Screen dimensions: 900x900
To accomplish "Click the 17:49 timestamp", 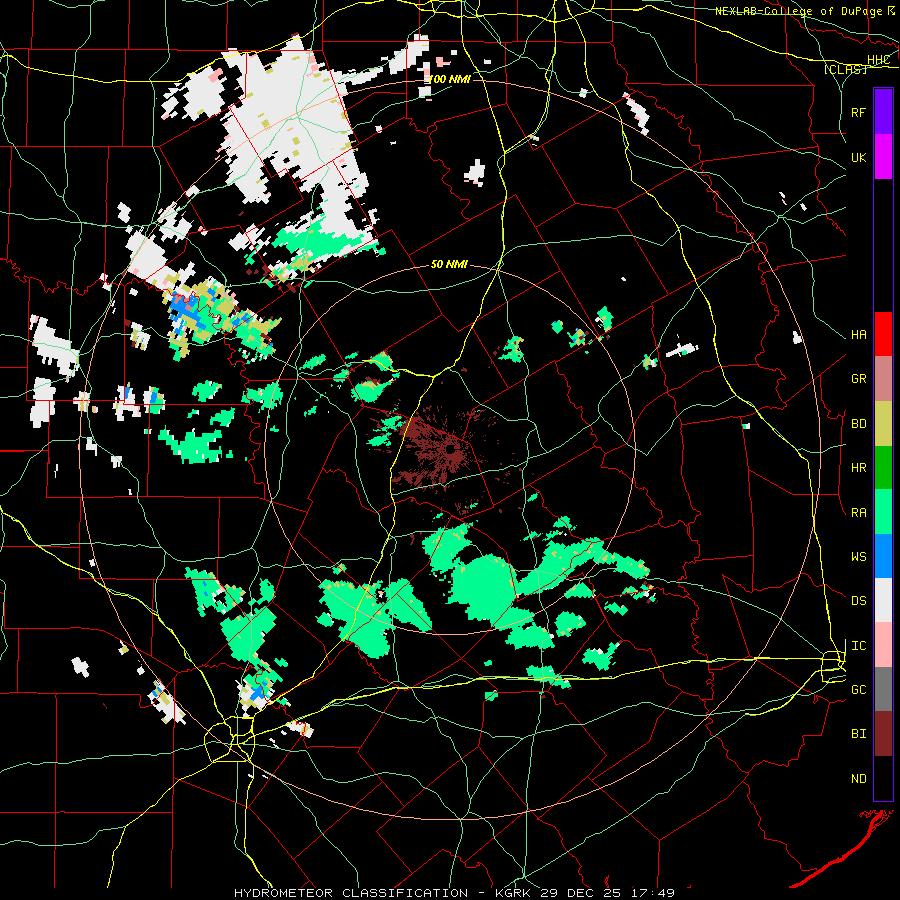I will tap(654, 893).
